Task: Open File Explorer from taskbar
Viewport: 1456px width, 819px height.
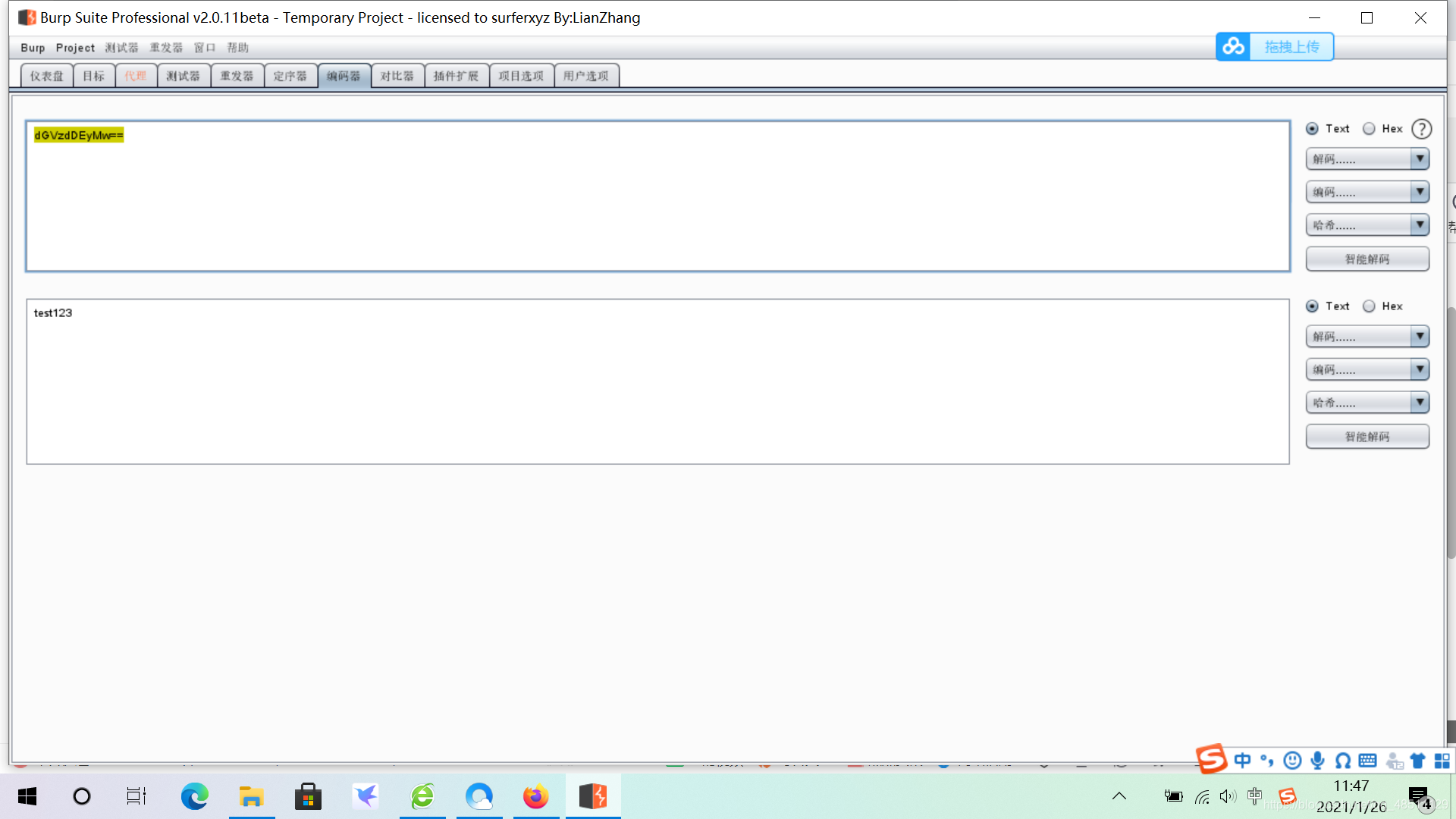Action: (x=252, y=796)
